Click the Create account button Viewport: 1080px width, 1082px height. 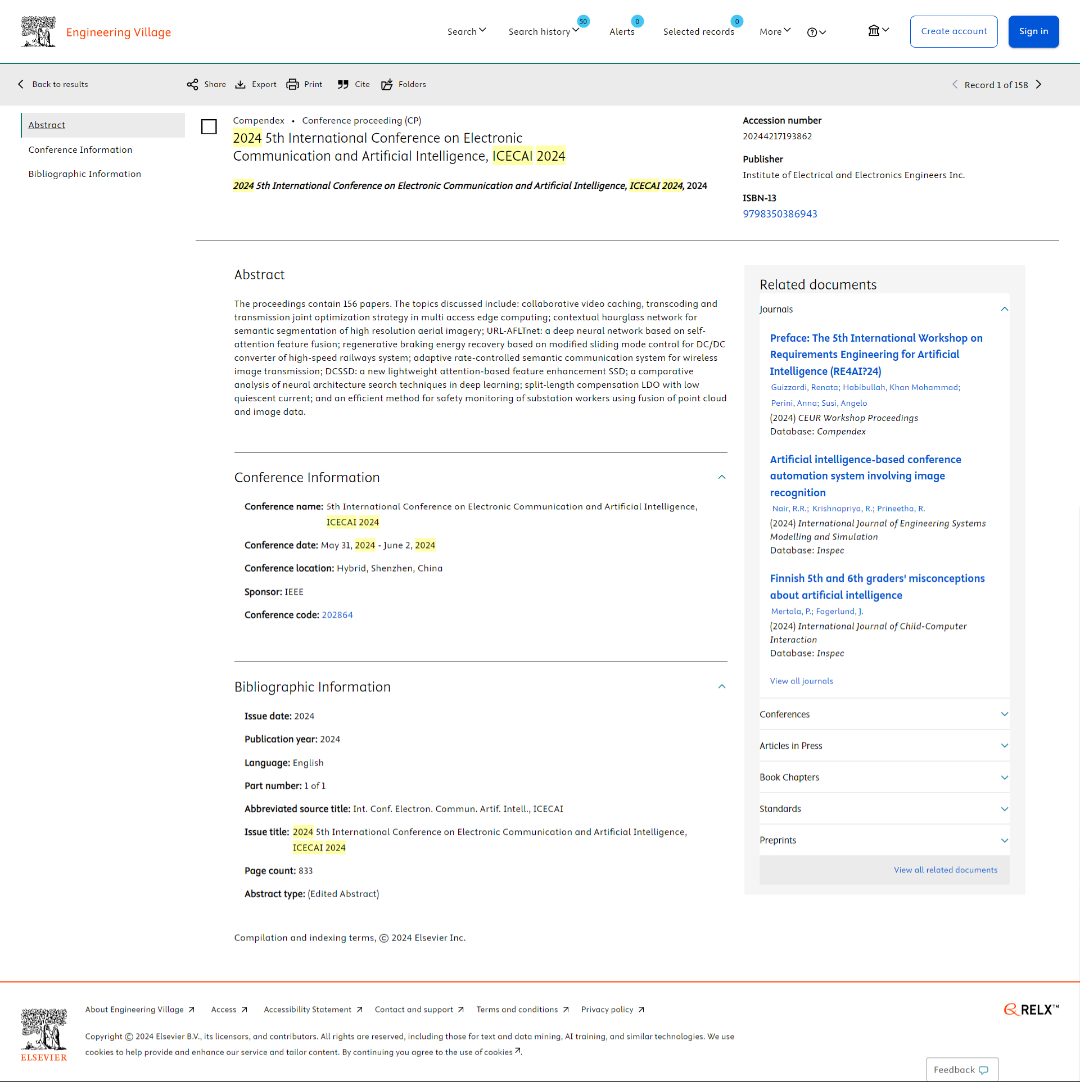click(x=953, y=32)
